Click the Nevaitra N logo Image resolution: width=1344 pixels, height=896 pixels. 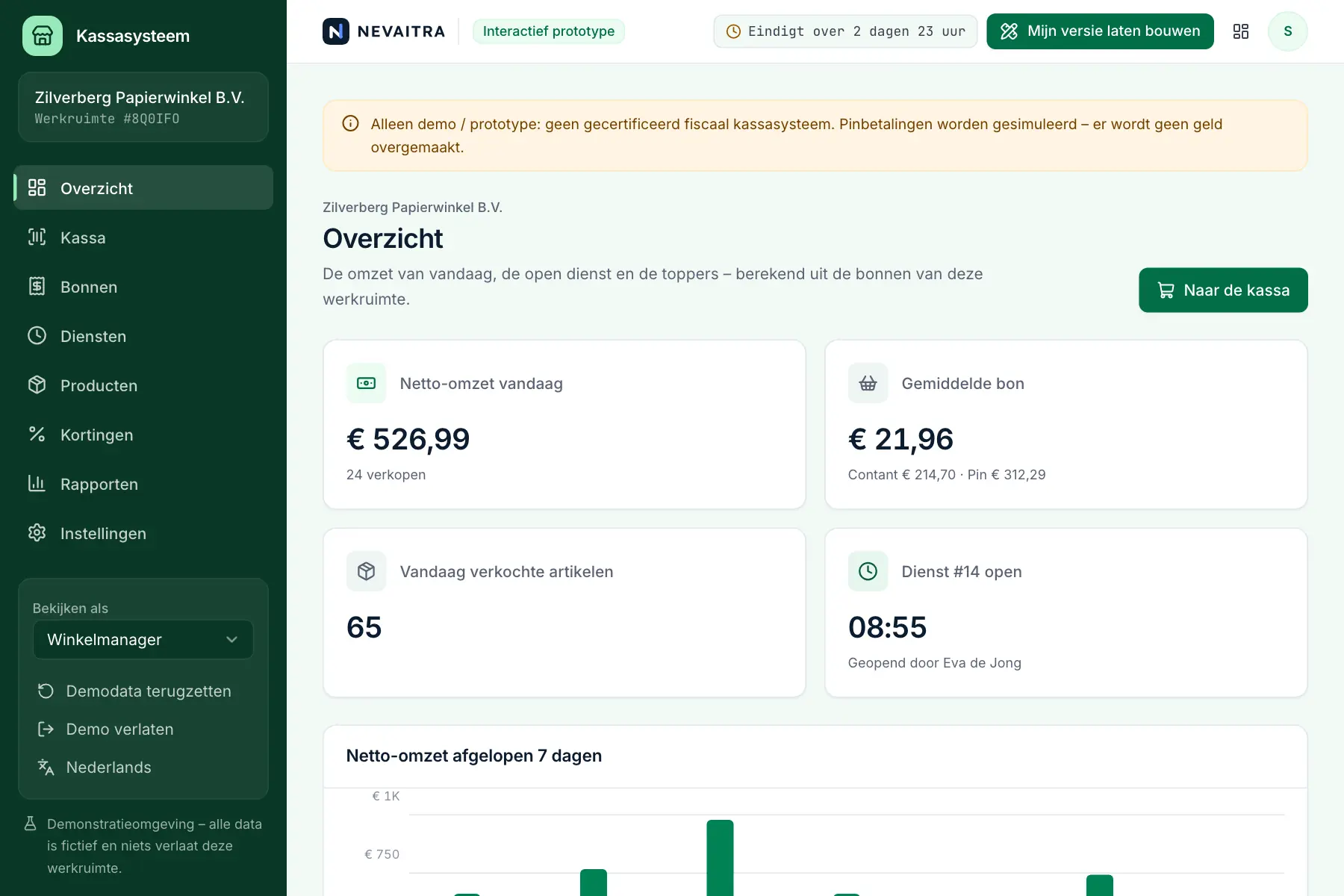tap(336, 31)
